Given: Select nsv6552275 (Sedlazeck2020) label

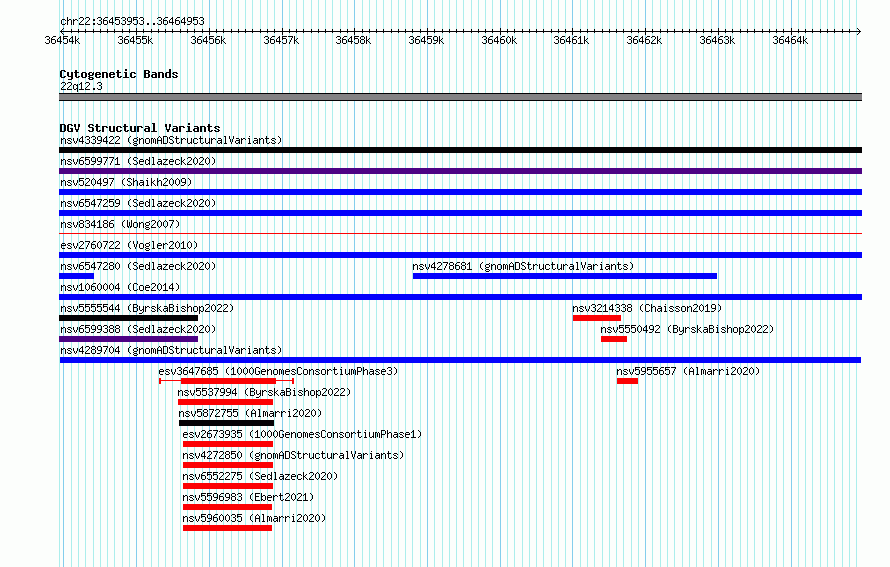Looking at the screenshot, I should click(260, 476).
